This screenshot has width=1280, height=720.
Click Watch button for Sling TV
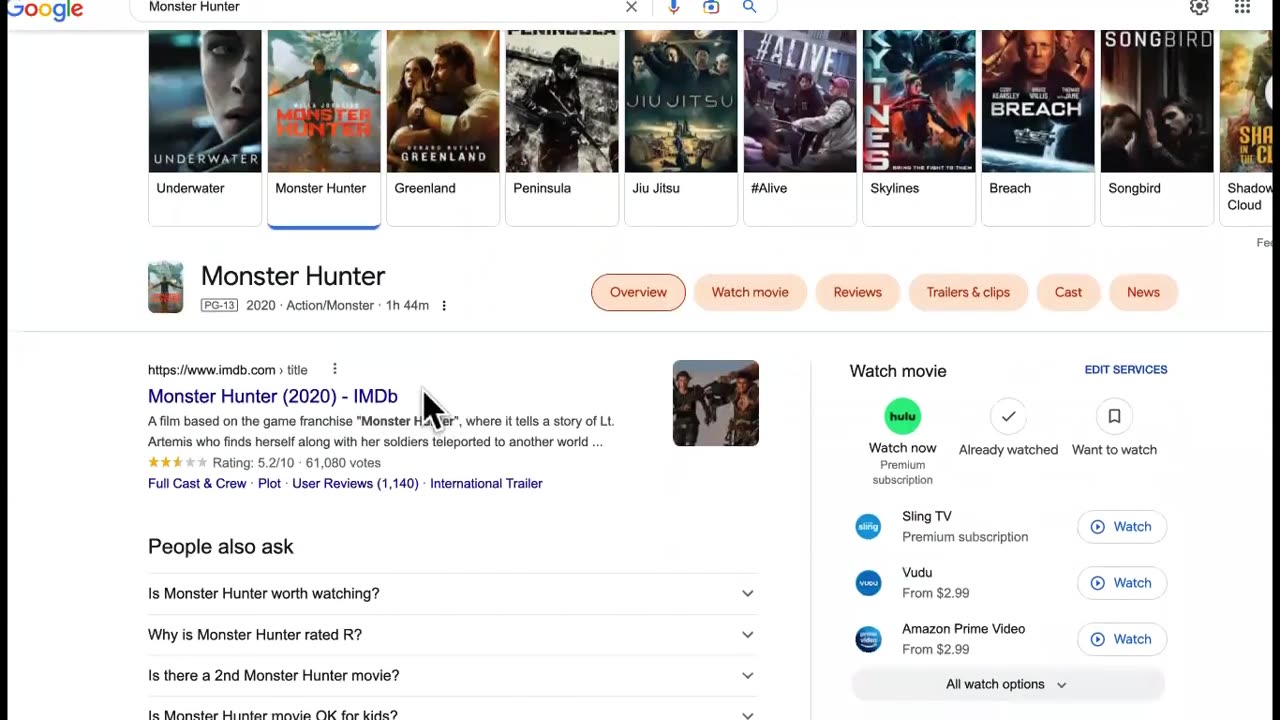pos(1122,527)
